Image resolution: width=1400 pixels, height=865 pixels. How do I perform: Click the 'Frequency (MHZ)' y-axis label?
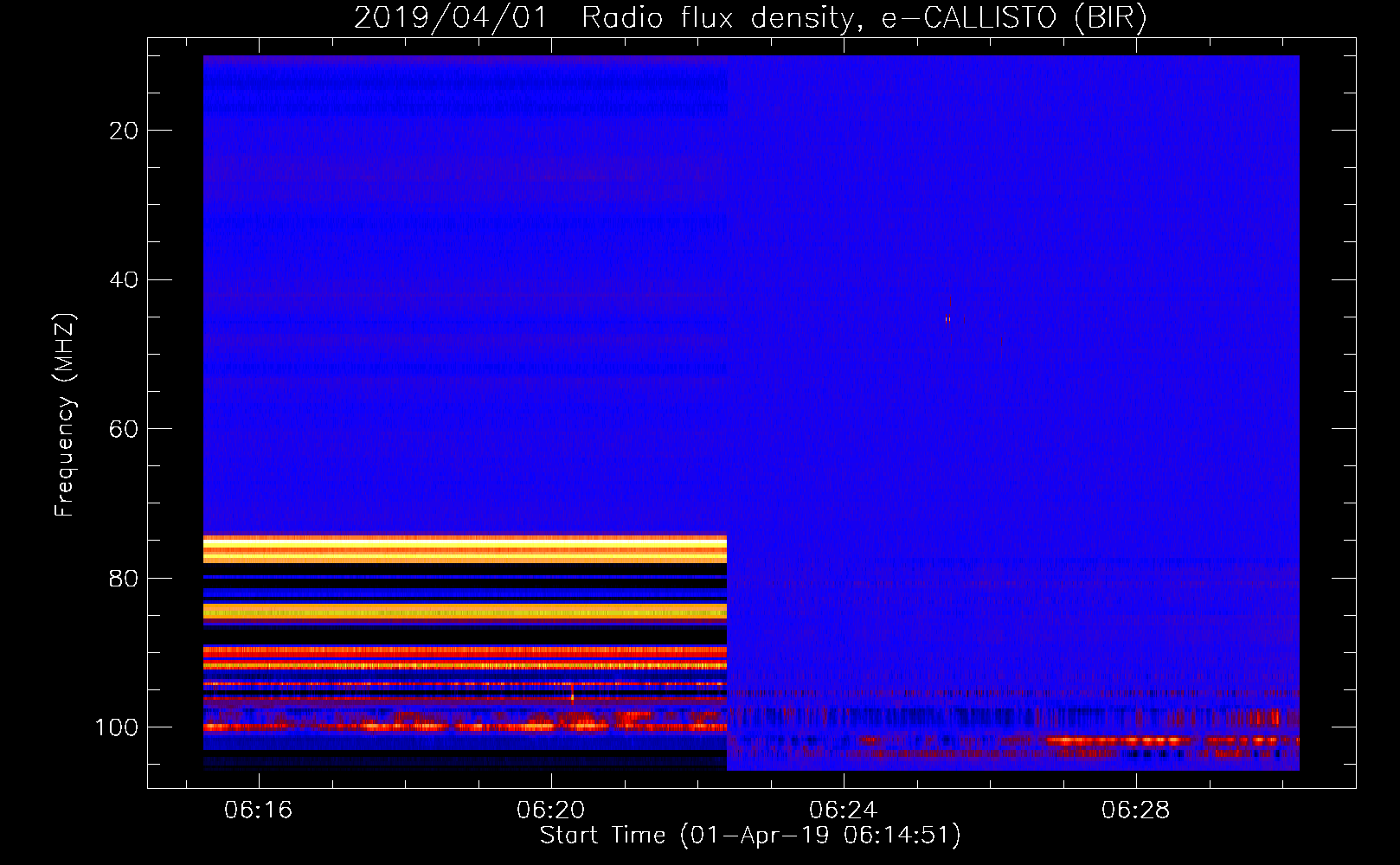[65, 415]
